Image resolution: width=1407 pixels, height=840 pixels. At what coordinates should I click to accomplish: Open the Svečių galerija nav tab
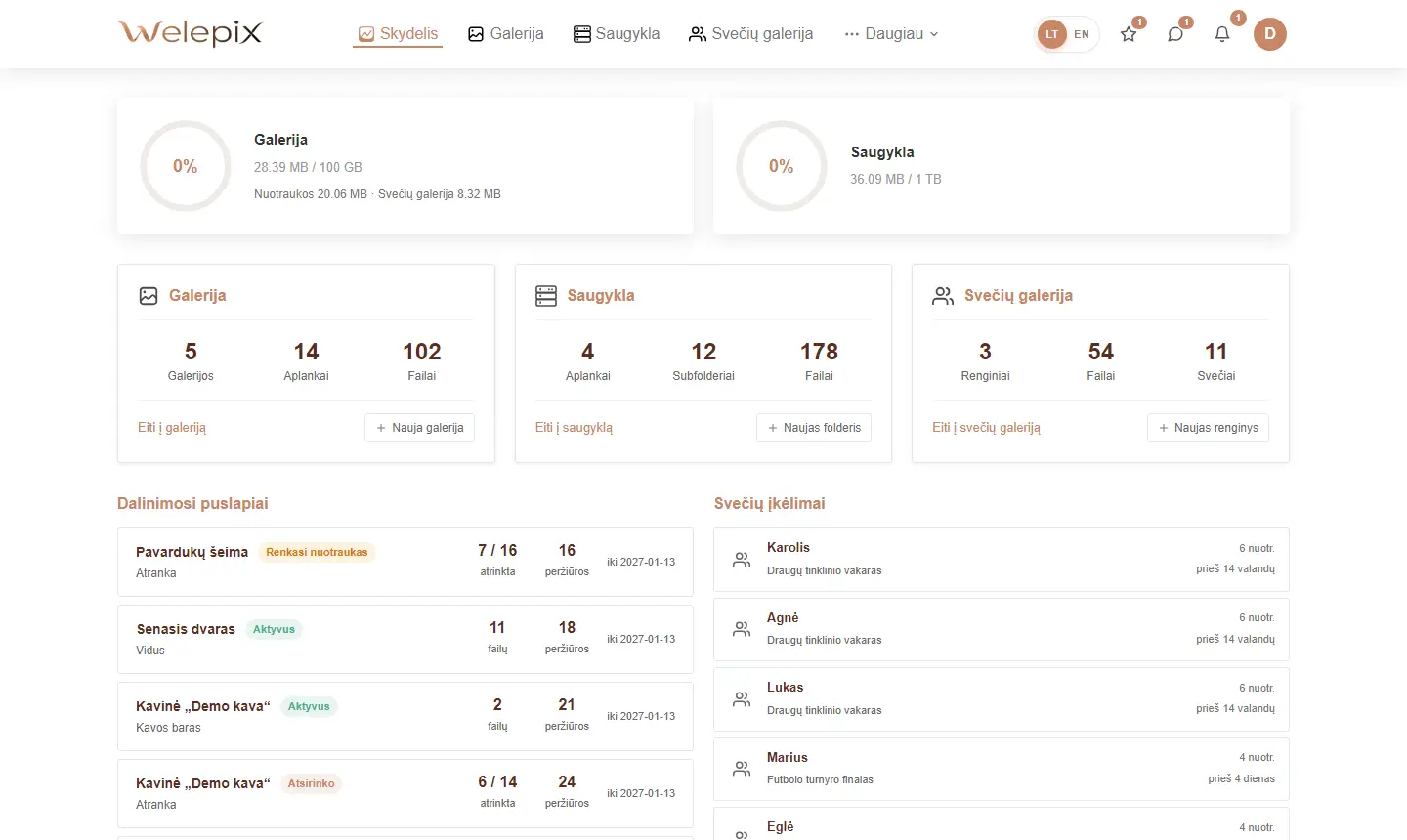click(x=750, y=34)
